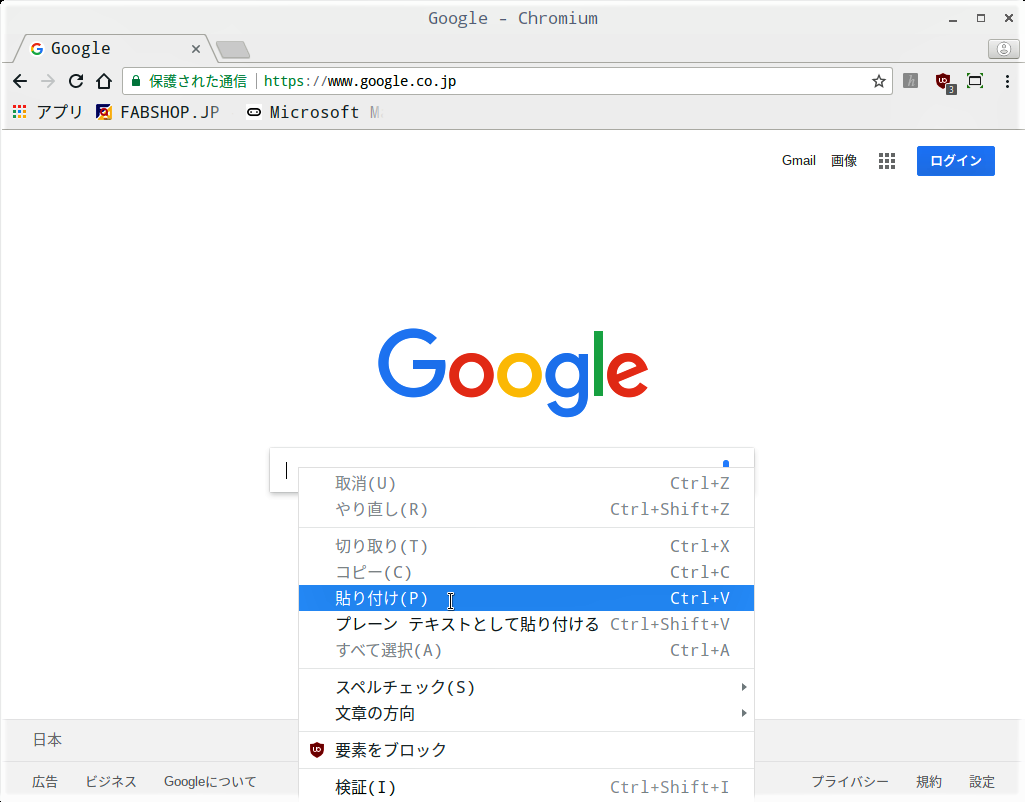1025x802 pixels.
Task: Click the green secure lock icon
Action: click(136, 81)
